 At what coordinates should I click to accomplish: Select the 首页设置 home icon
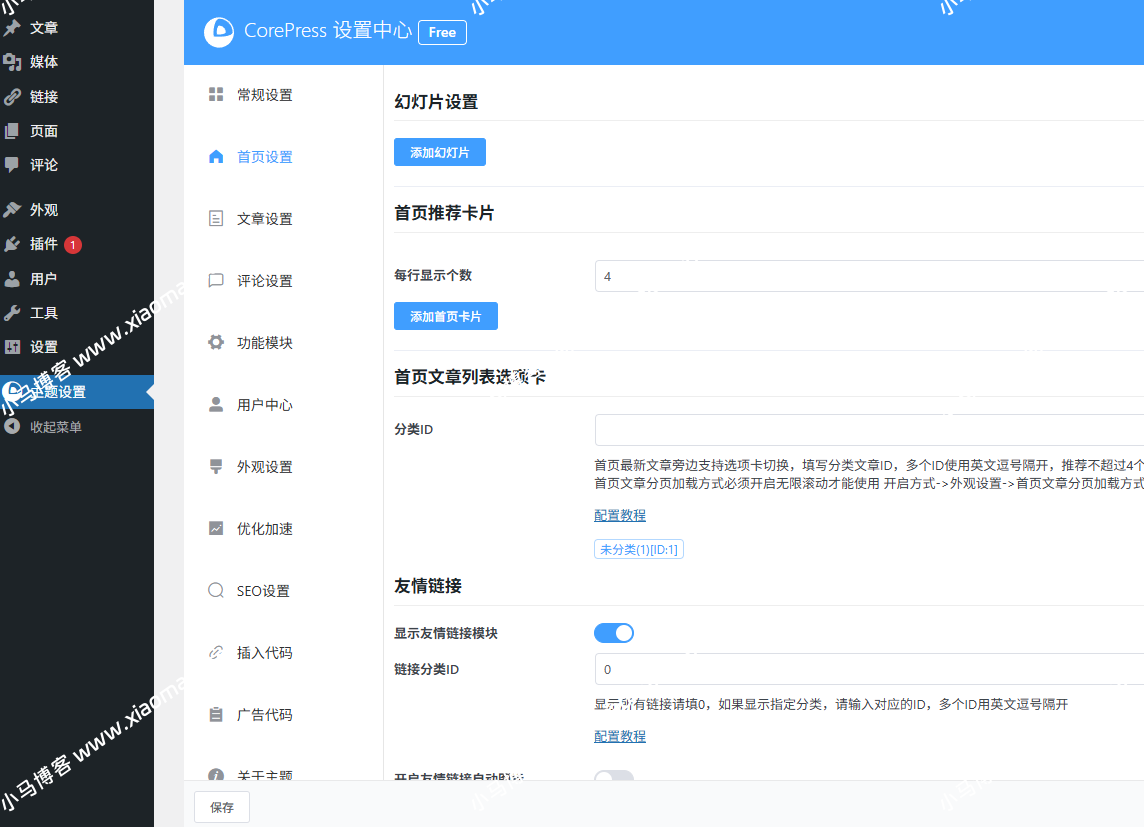tap(216, 156)
